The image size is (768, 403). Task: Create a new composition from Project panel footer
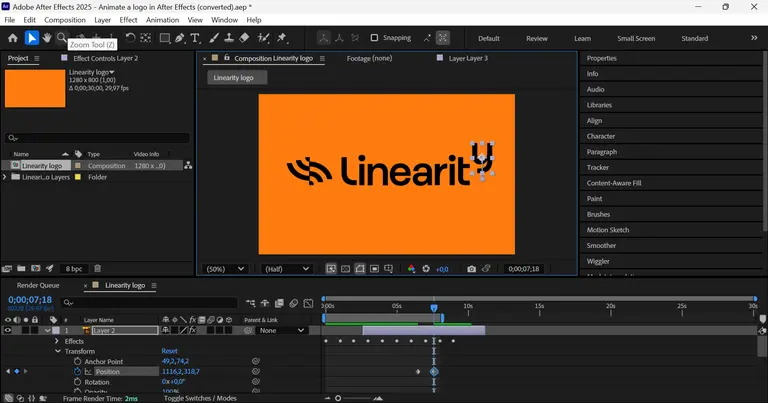[x=36, y=268]
